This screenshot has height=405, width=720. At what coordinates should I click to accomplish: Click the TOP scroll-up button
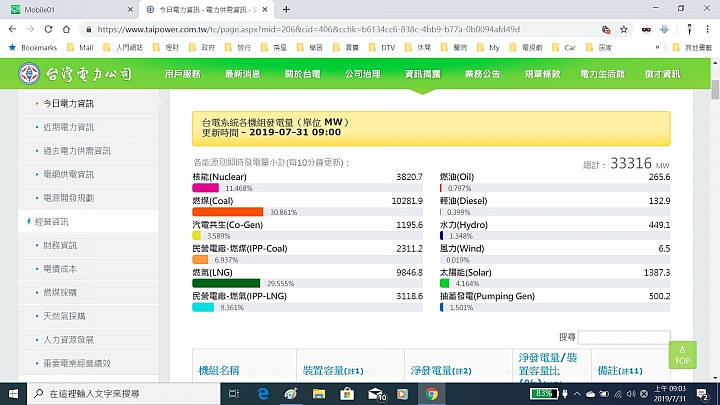(x=682, y=355)
